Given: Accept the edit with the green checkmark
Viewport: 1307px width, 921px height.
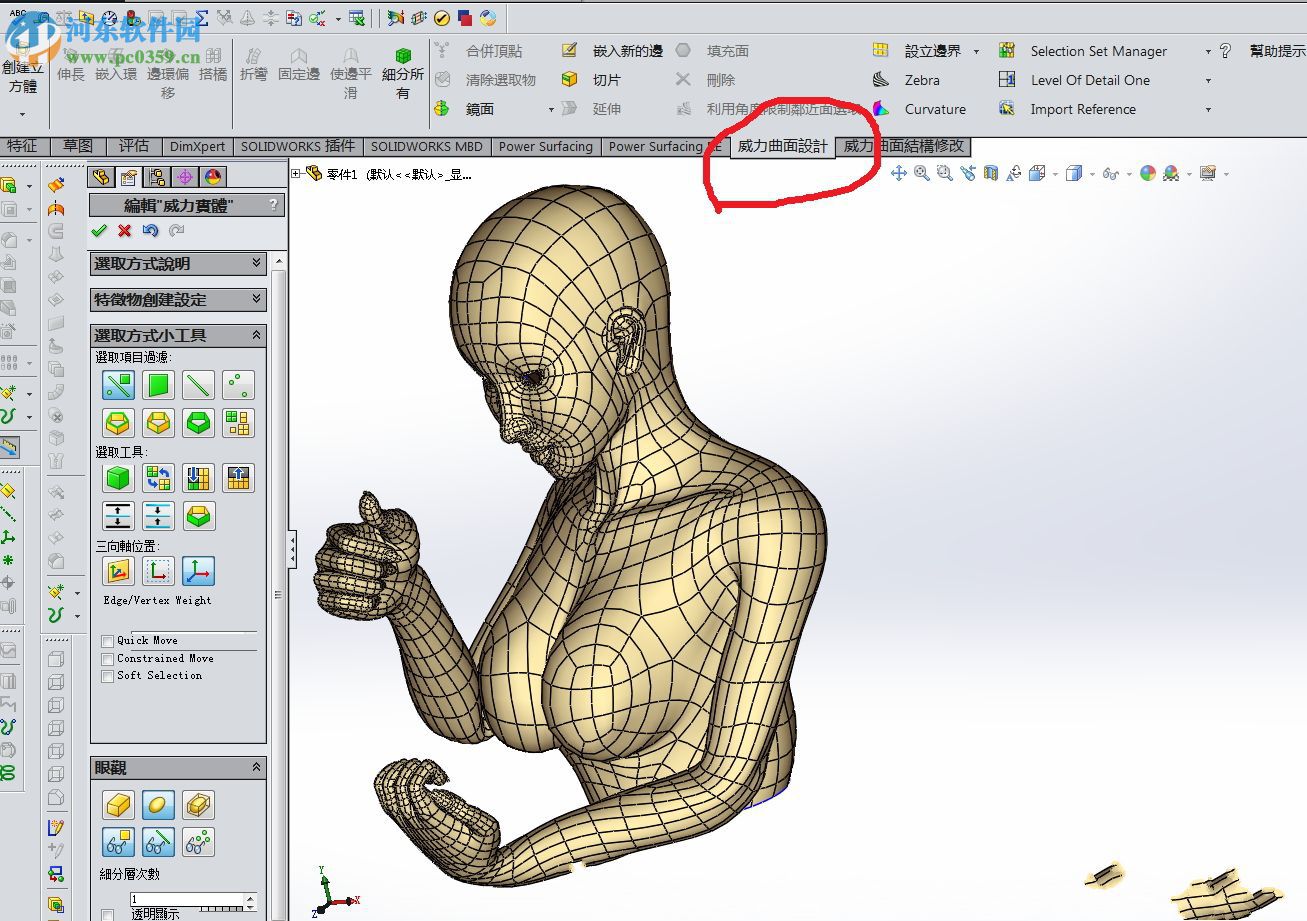Looking at the screenshot, I should pyautogui.click(x=98, y=231).
